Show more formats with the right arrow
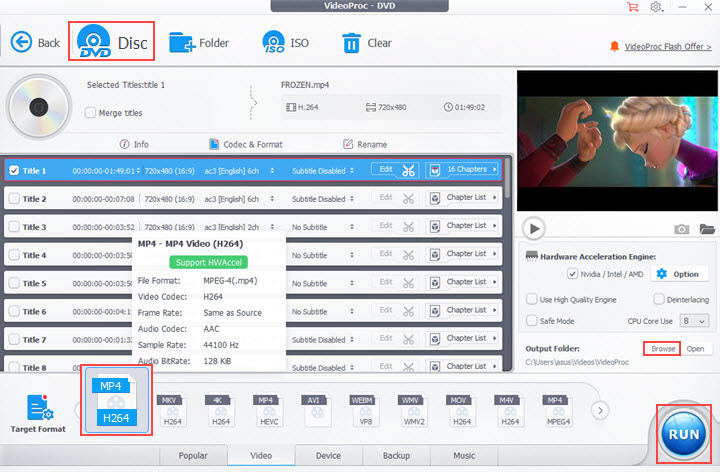Viewport: 720px width, 472px height. pos(600,410)
